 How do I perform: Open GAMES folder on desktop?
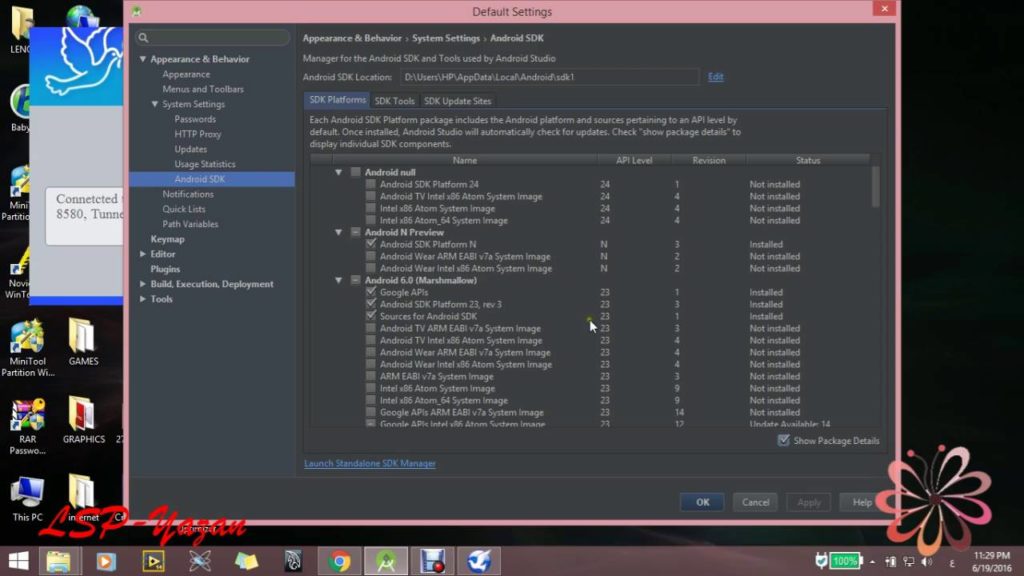click(83, 342)
